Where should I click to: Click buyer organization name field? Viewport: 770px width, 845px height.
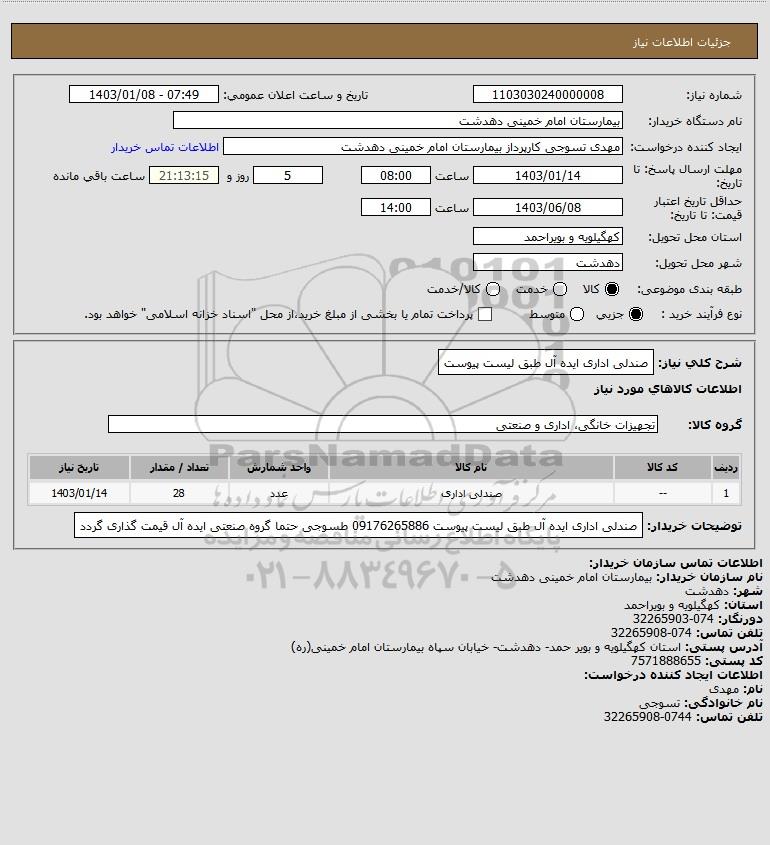(398, 121)
